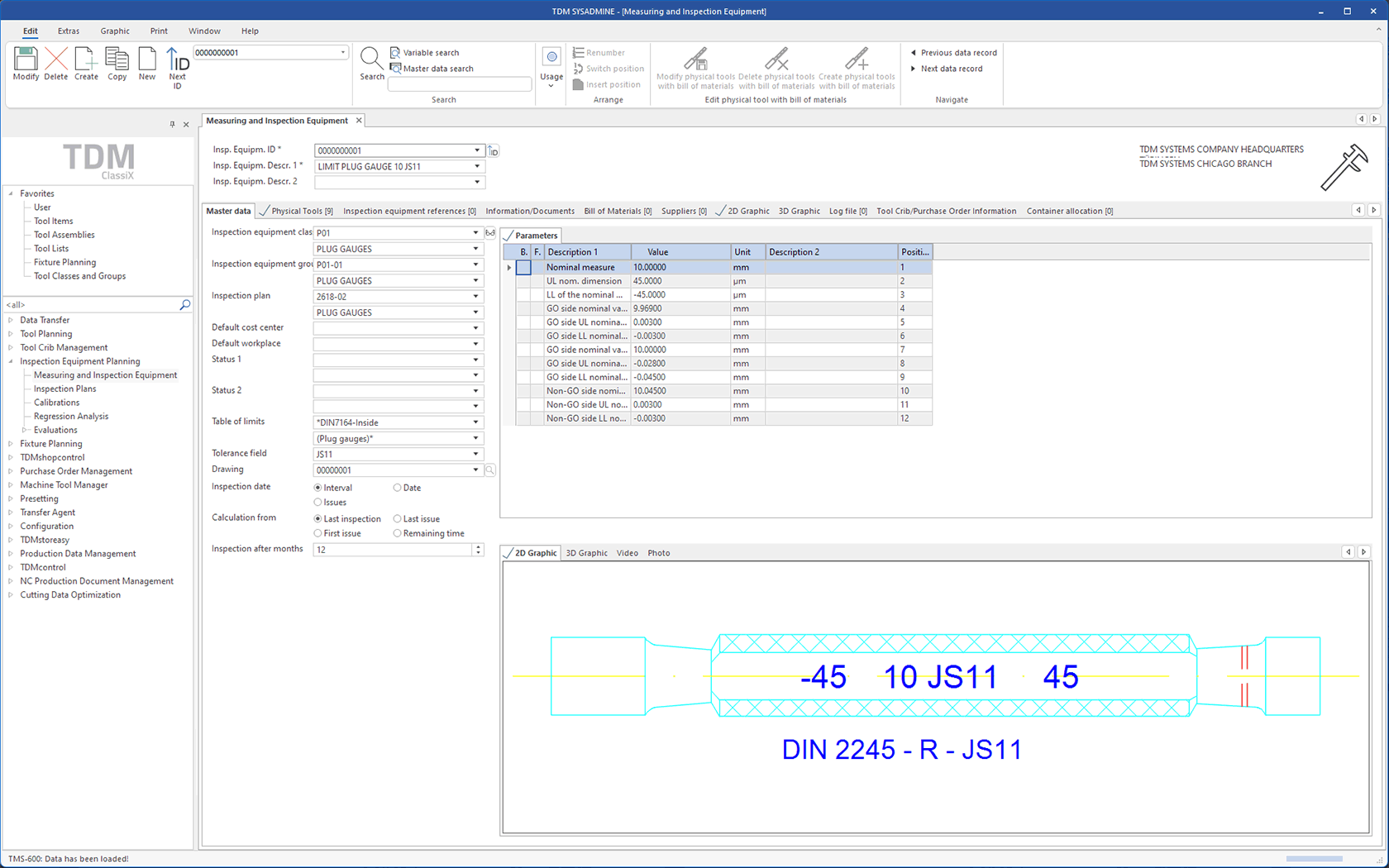Open the Tolerance field JS11 dropdown
The width and height of the screenshot is (1389, 868).
pyautogui.click(x=476, y=454)
